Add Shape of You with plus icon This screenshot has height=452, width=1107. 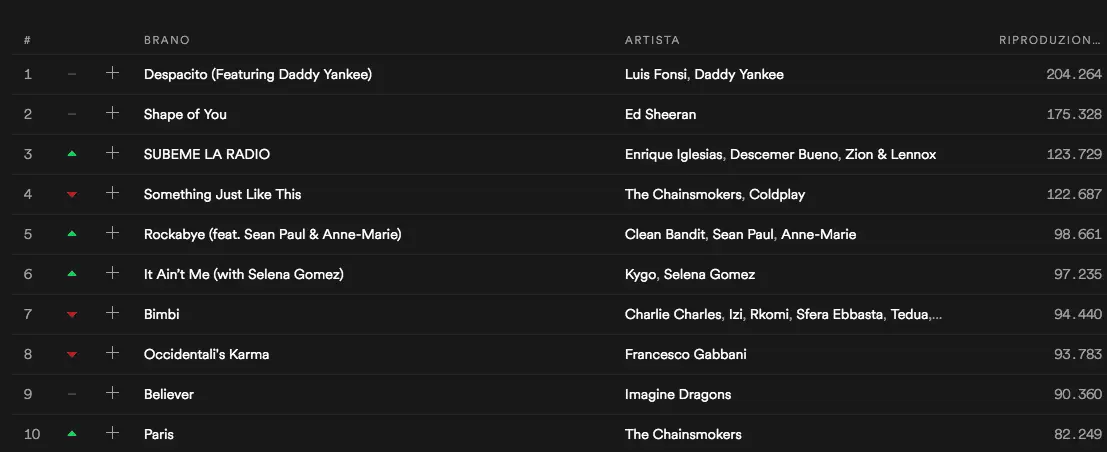112,113
